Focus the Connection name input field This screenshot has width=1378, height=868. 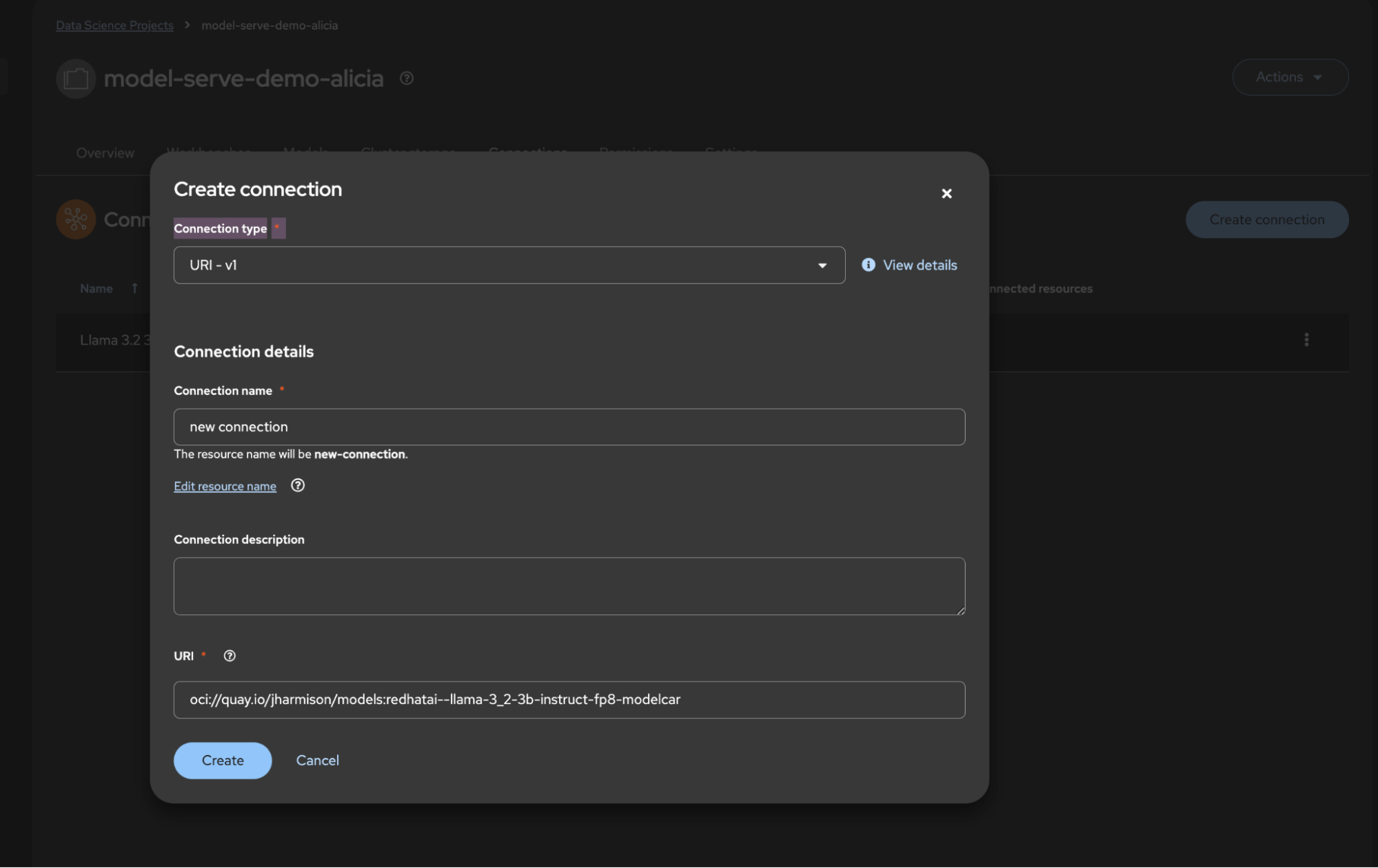tap(569, 427)
